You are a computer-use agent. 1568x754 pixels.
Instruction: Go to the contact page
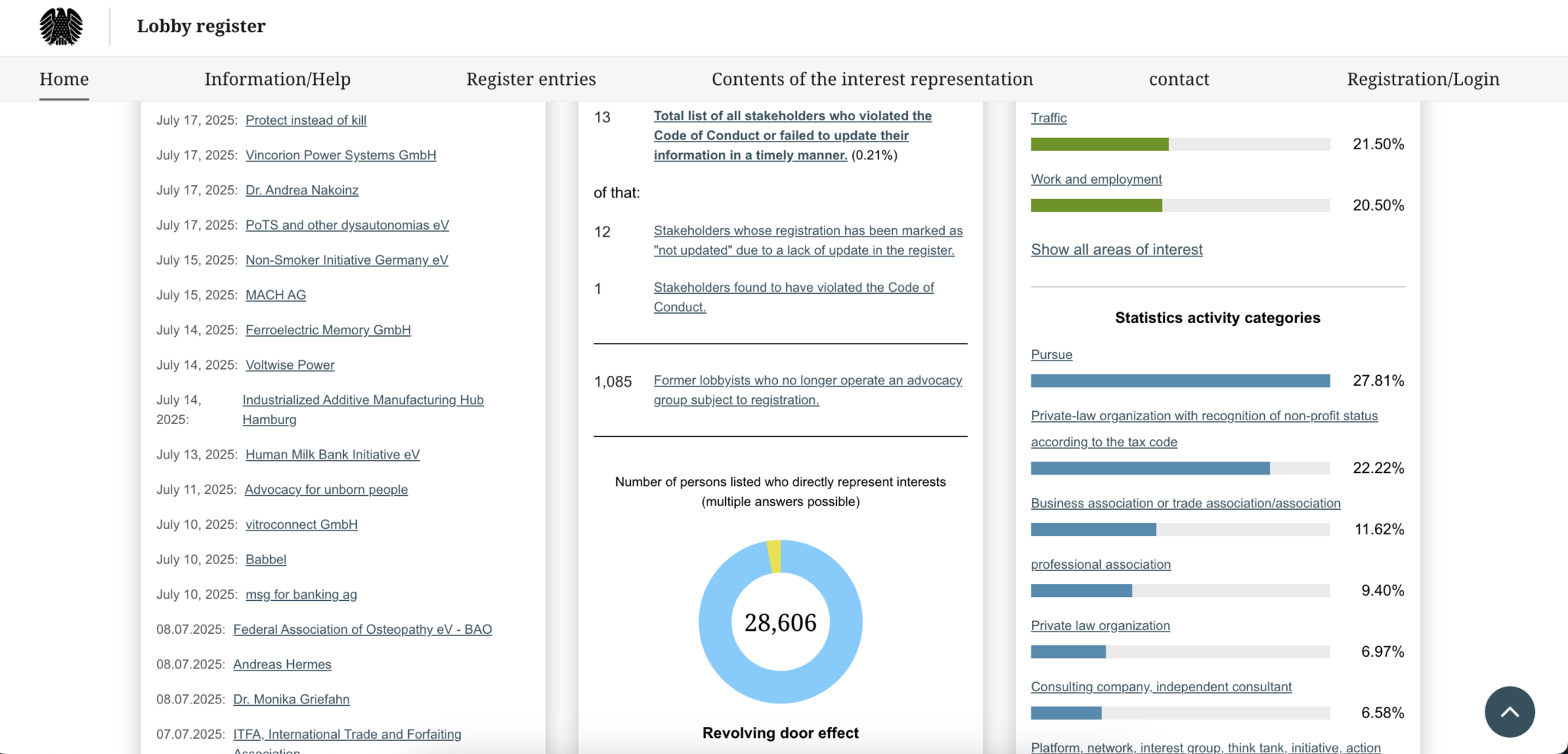point(1179,78)
